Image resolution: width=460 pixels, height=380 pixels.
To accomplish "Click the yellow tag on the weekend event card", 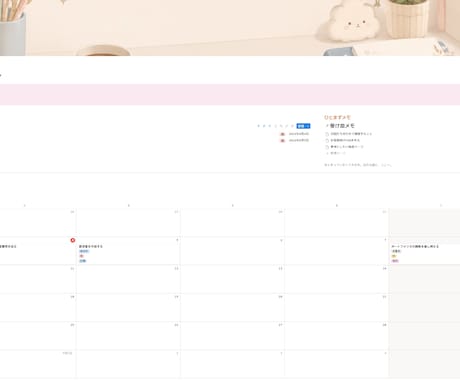I will point(394,256).
